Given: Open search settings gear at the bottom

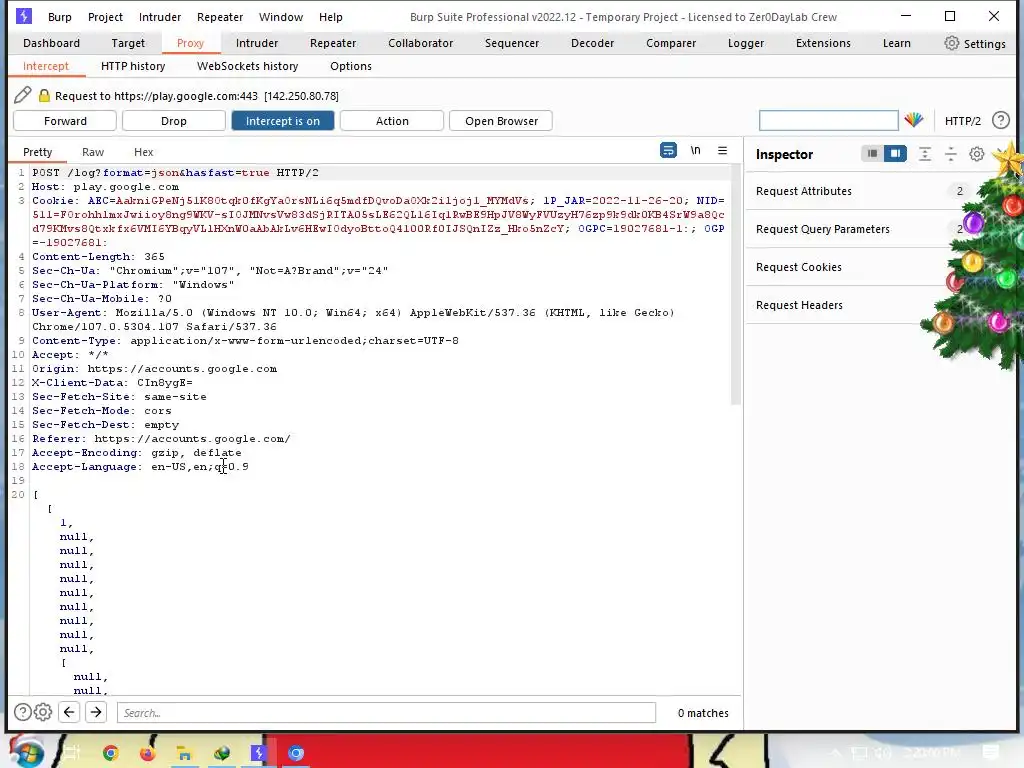Looking at the screenshot, I should (43, 712).
